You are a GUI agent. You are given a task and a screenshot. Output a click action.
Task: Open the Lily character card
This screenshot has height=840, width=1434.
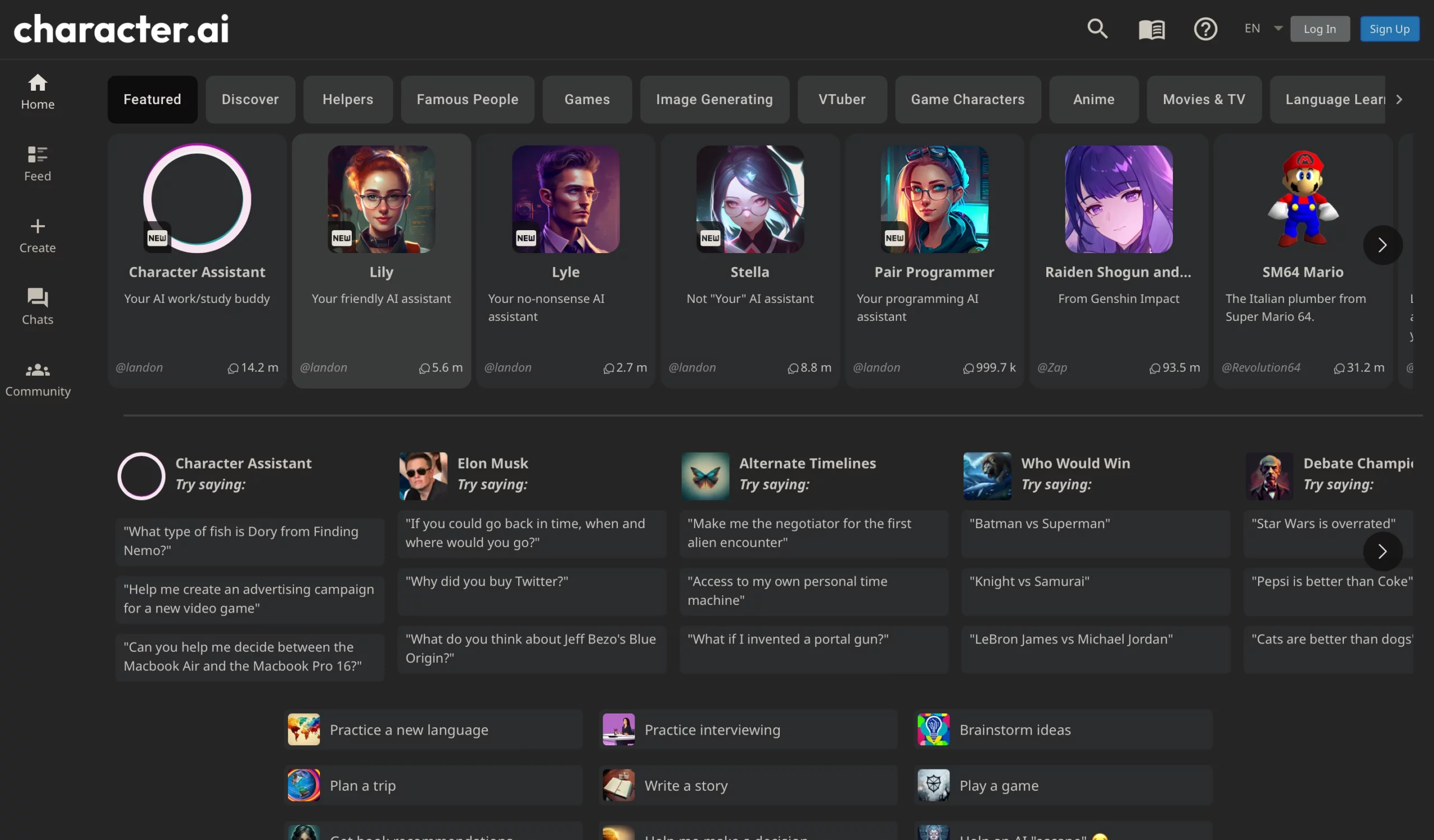[381, 261]
